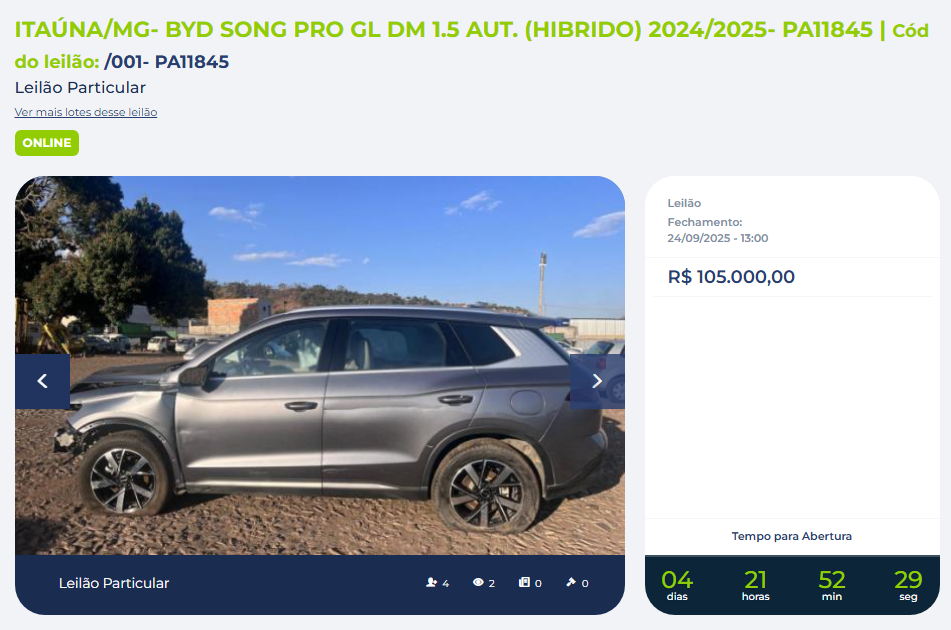
Task: Click the 21 horas countdown counter
Action: pyautogui.click(x=756, y=585)
